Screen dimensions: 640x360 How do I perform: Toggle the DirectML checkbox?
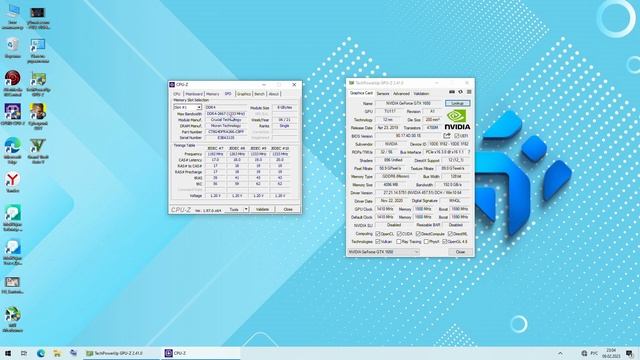point(450,234)
